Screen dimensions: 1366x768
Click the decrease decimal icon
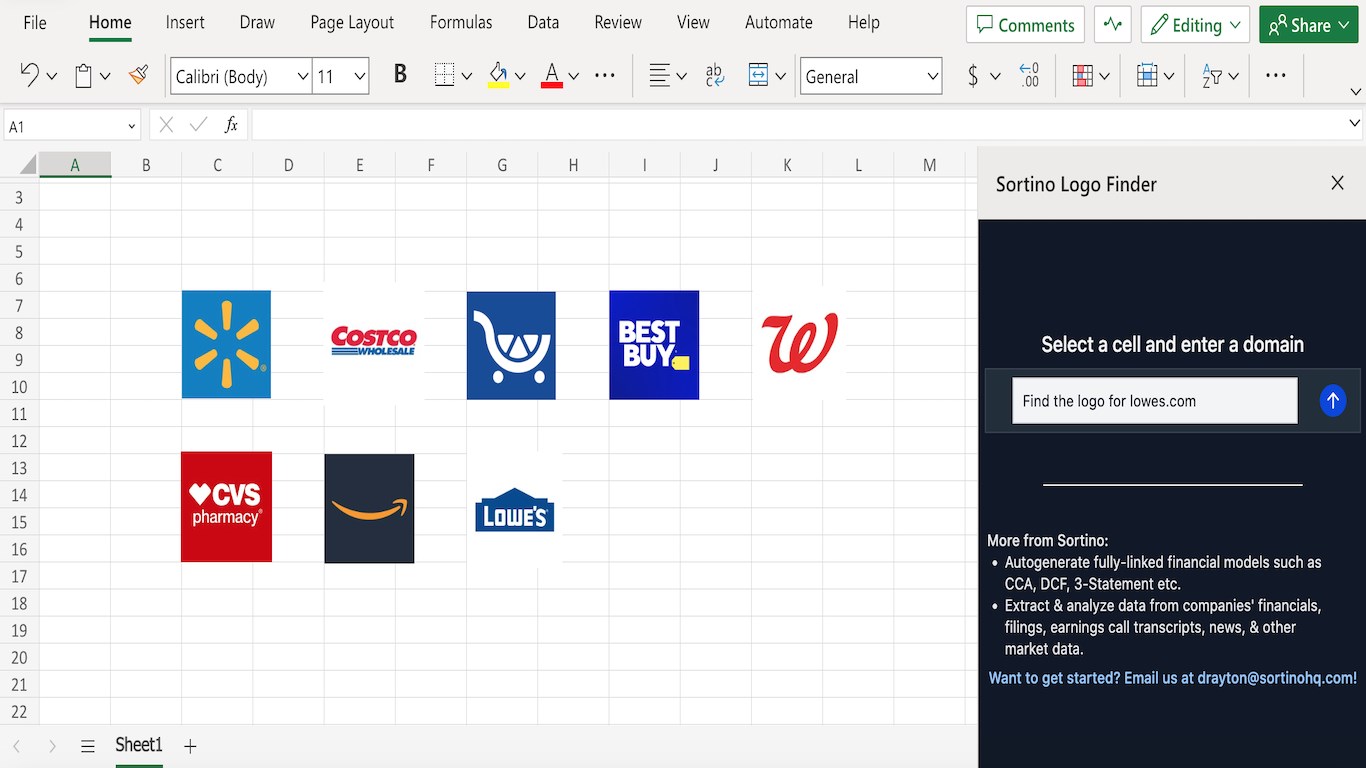[1029, 76]
